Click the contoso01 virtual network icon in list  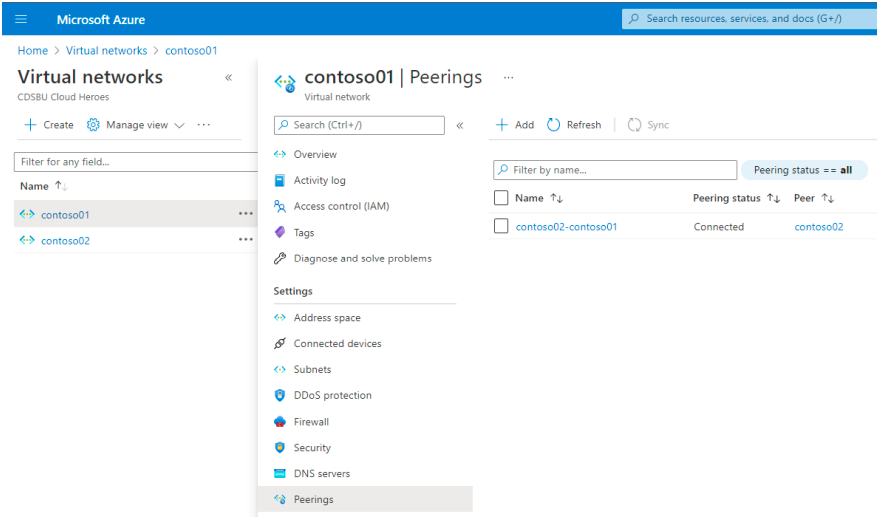pyautogui.click(x=27, y=214)
